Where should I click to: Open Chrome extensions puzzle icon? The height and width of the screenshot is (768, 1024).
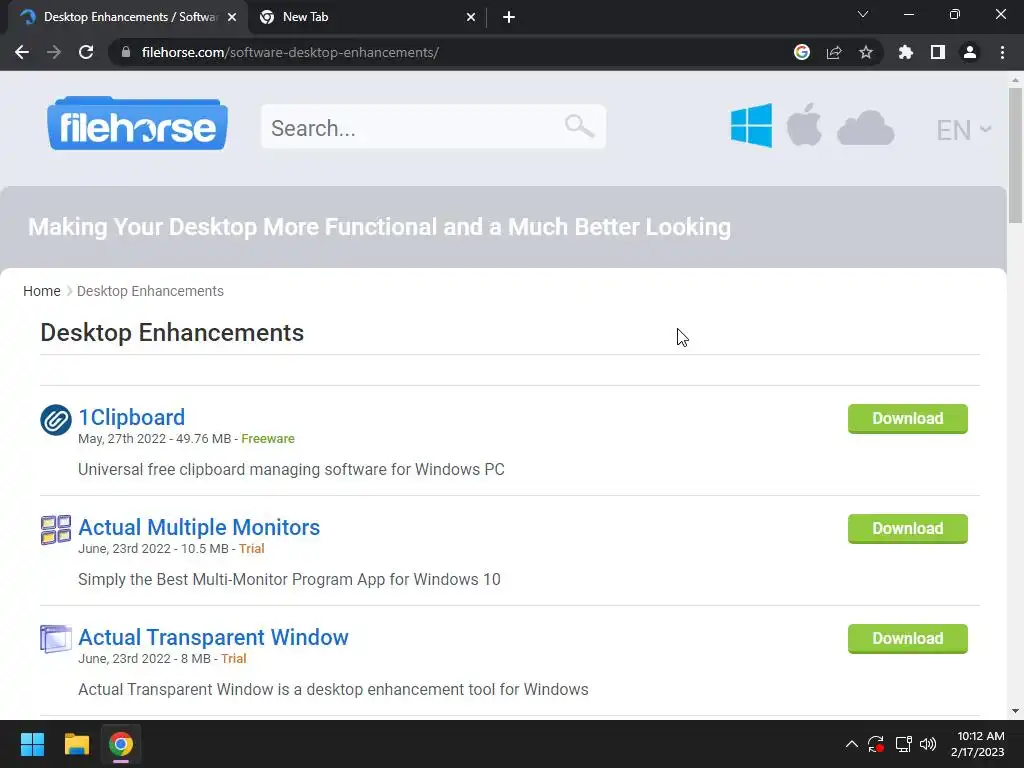[x=905, y=52]
